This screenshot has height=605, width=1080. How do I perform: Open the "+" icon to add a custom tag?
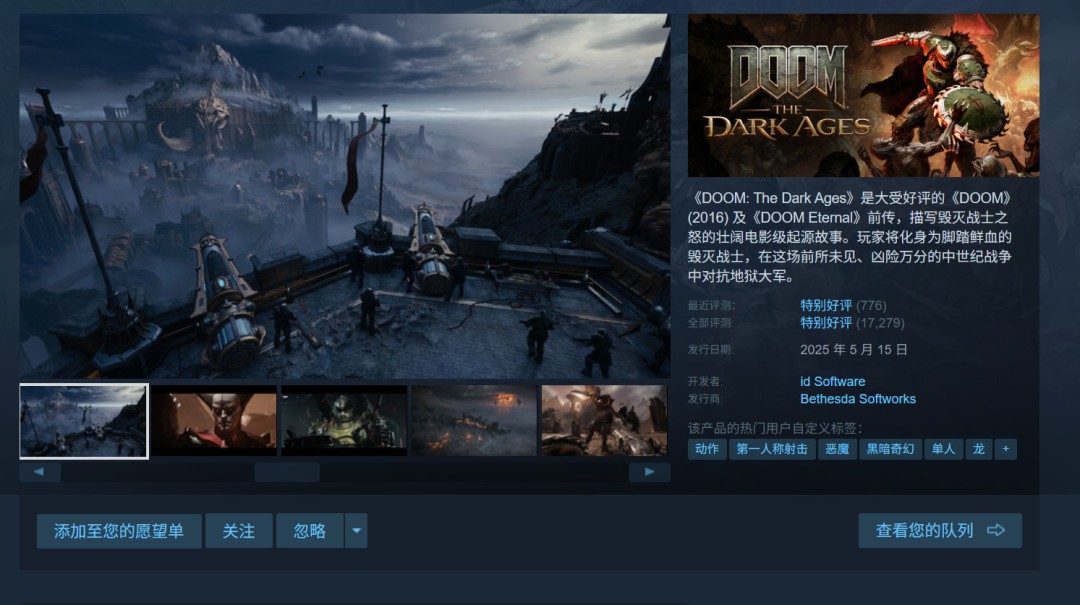point(1003,449)
